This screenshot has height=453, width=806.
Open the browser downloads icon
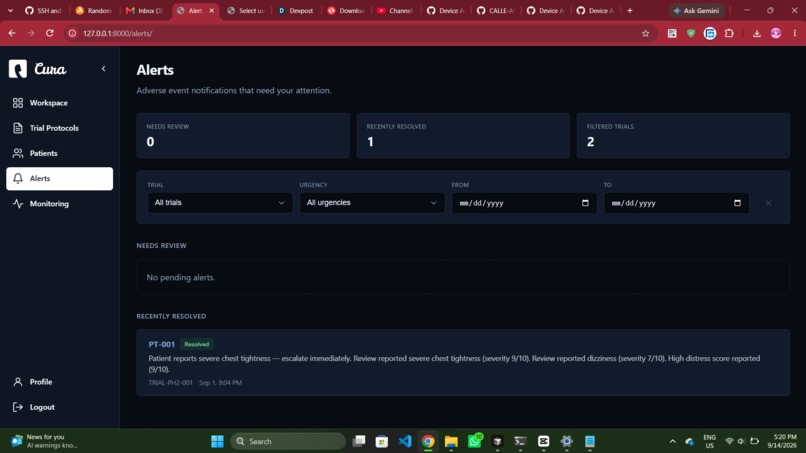click(x=757, y=33)
